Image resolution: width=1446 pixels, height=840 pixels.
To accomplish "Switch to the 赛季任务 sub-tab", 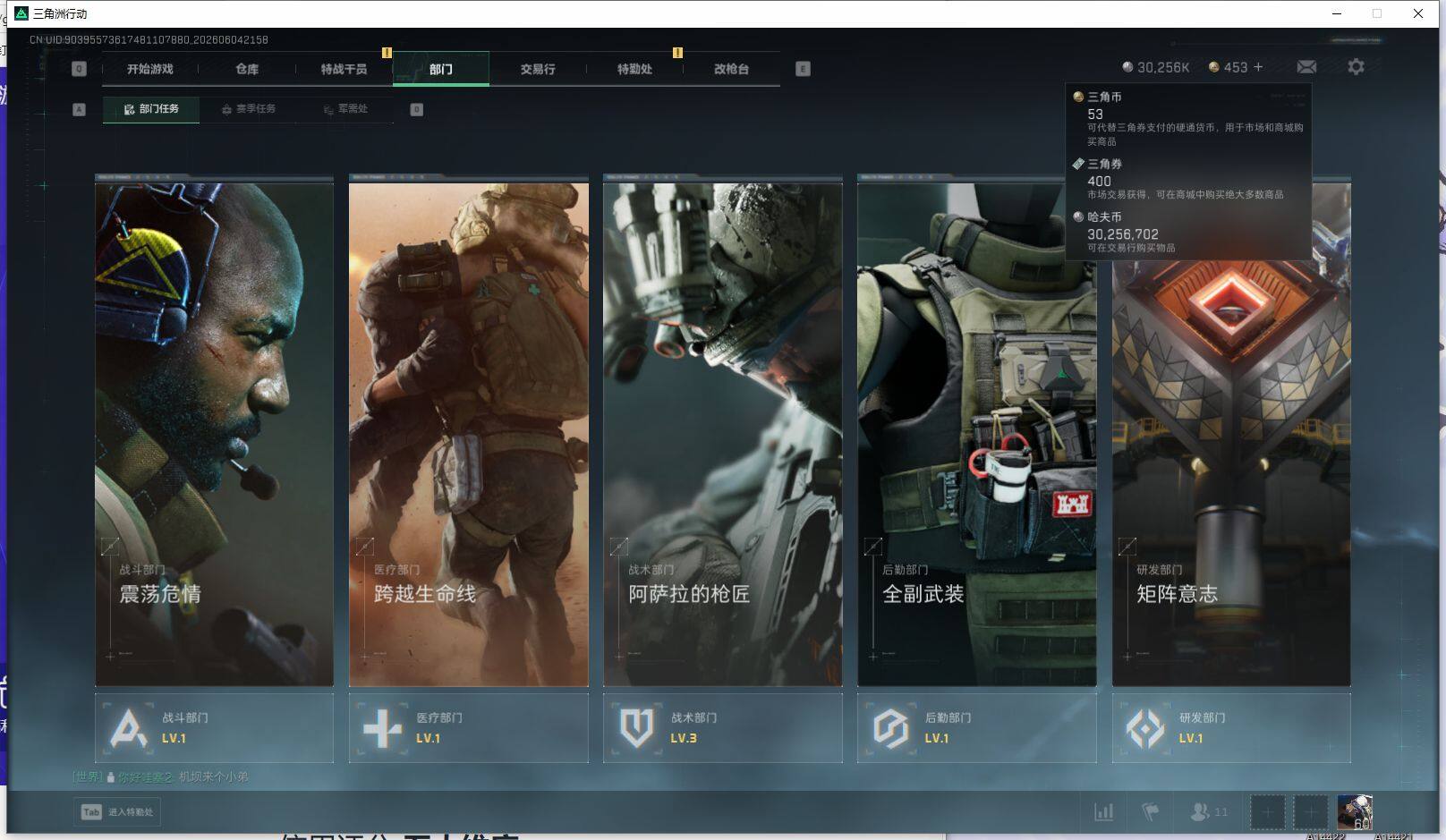I will tap(249, 109).
